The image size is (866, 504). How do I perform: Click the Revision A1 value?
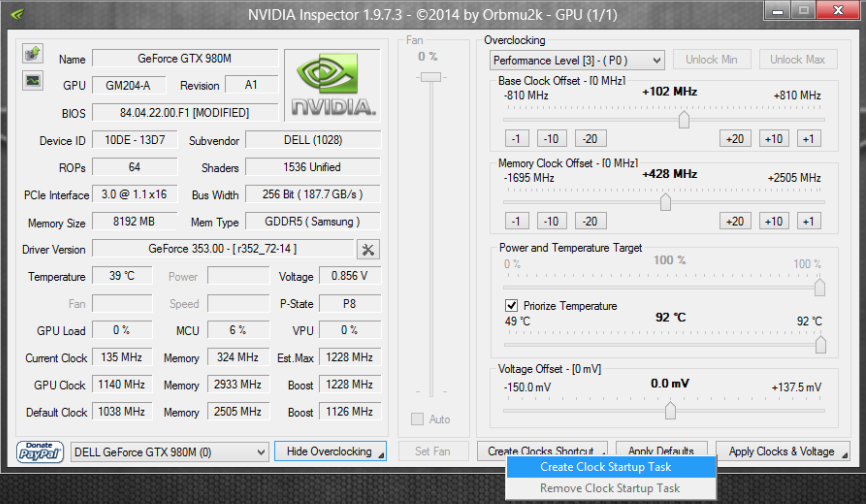(x=251, y=85)
